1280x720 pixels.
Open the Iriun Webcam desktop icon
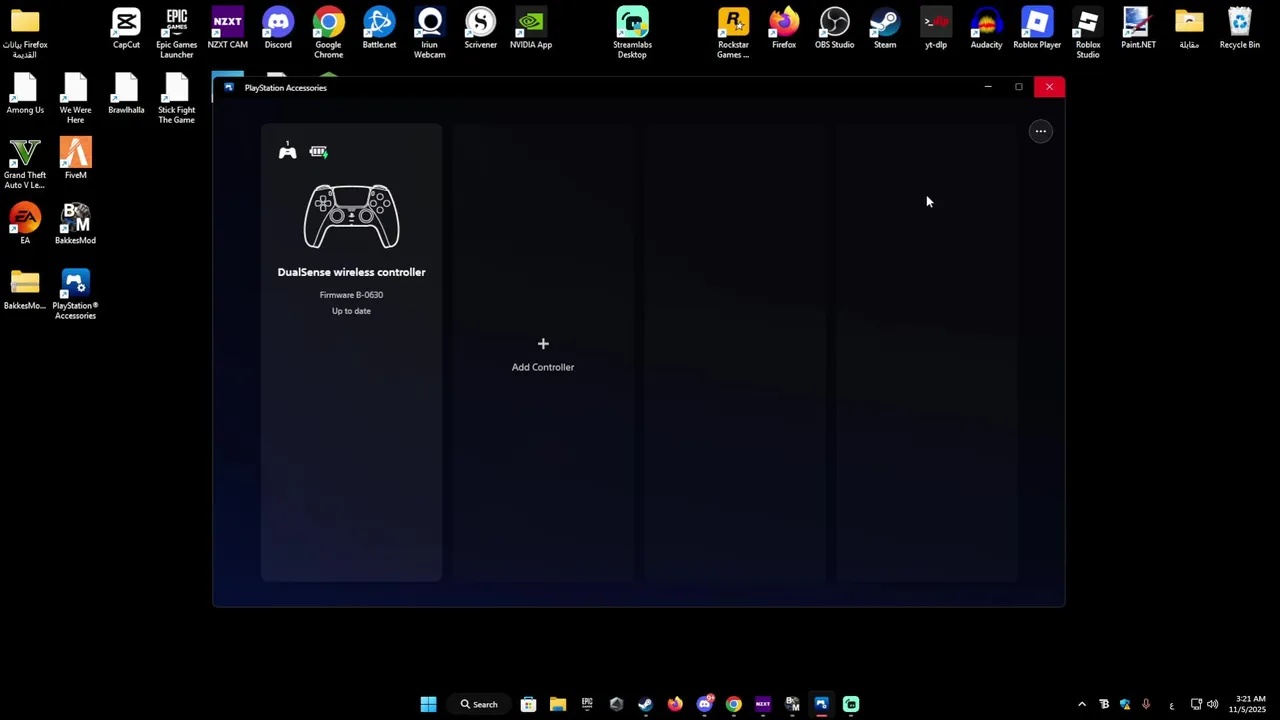[430, 33]
